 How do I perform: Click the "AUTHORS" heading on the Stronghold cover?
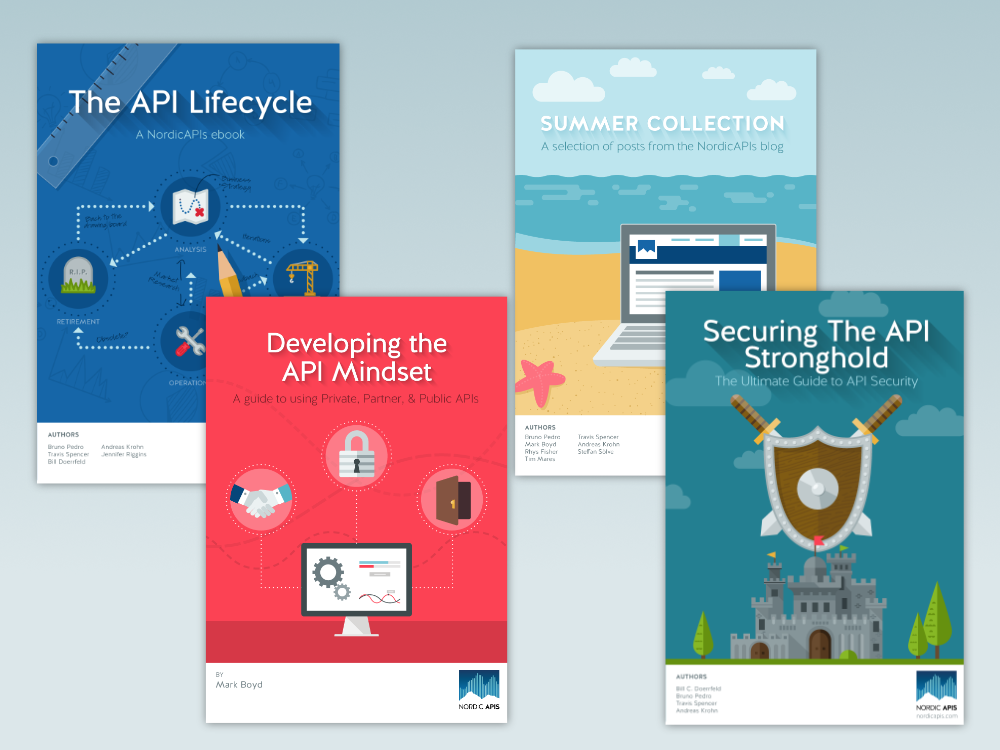point(691,677)
